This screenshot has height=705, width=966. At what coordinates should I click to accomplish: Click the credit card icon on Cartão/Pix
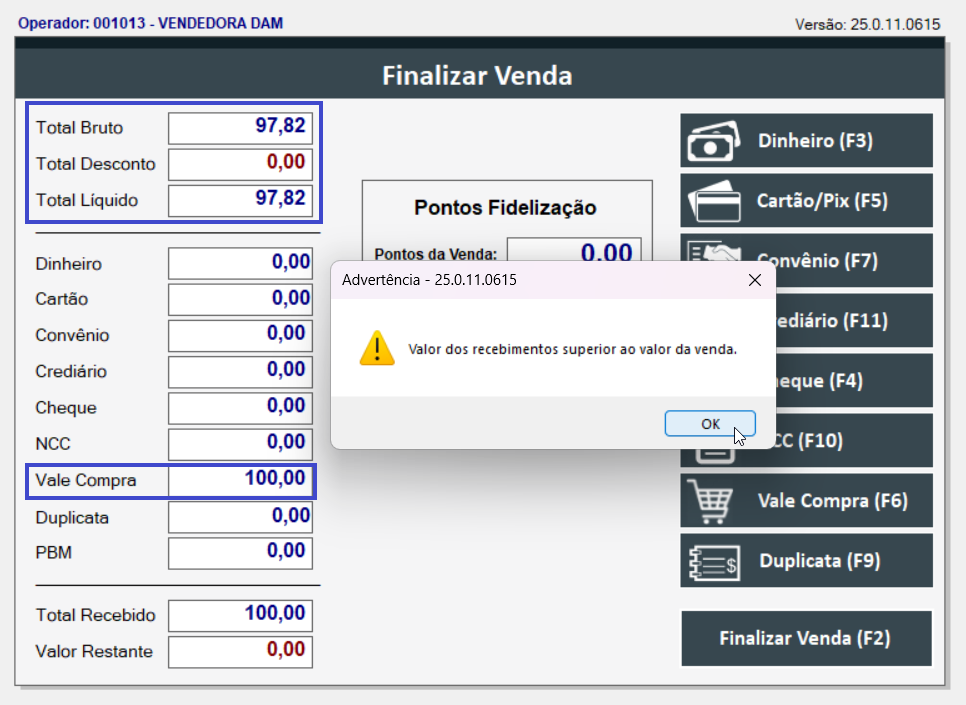click(x=714, y=201)
